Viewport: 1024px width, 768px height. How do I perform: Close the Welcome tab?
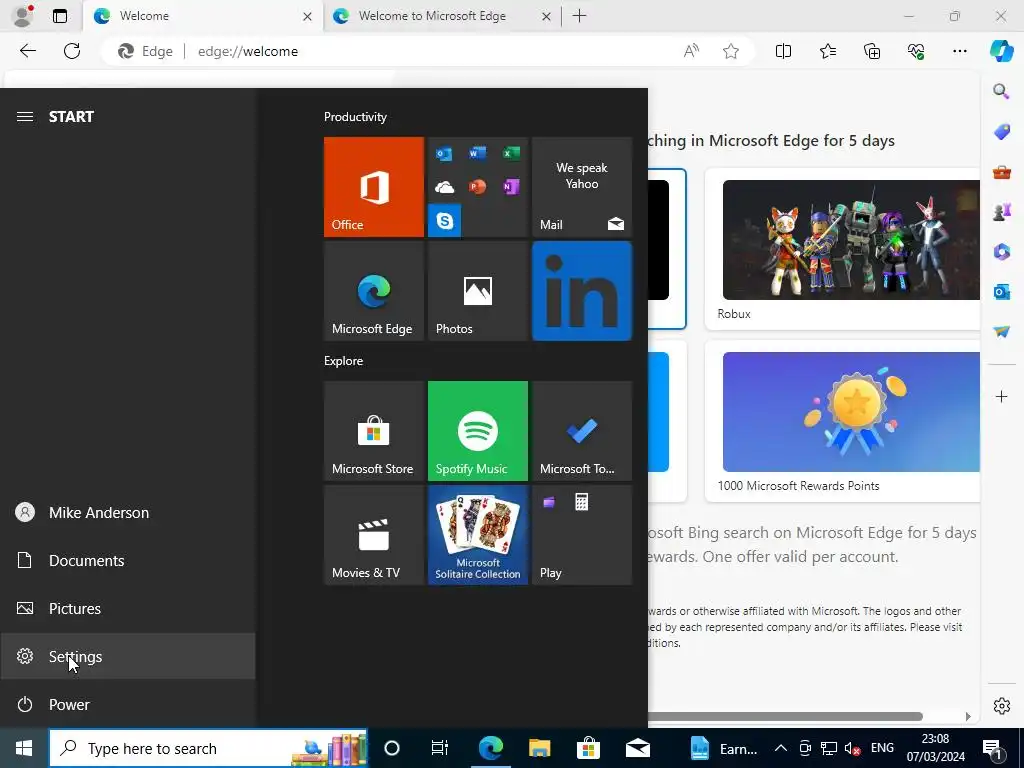pyautogui.click(x=307, y=16)
